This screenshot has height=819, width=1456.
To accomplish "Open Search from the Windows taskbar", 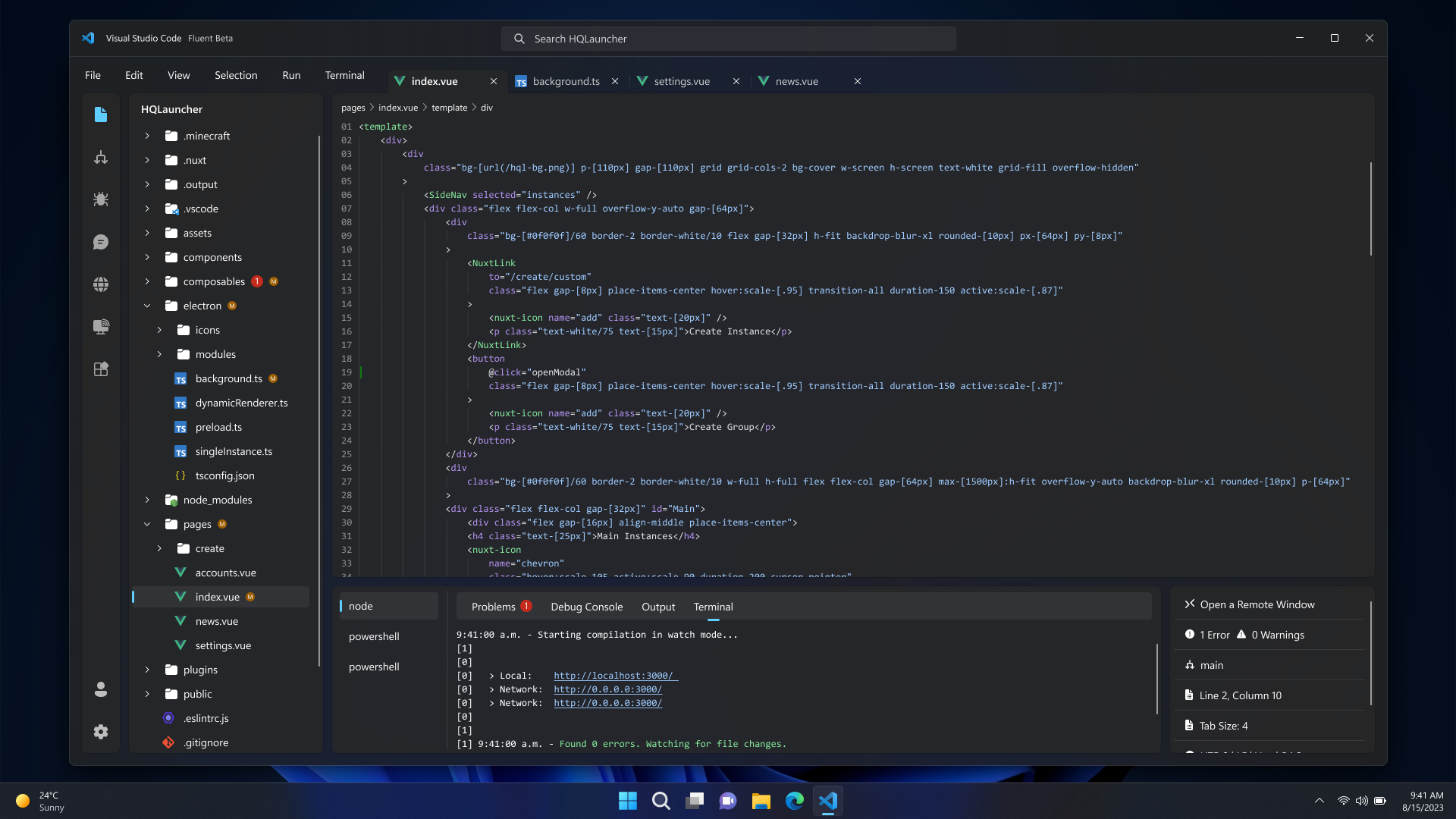I will [661, 801].
